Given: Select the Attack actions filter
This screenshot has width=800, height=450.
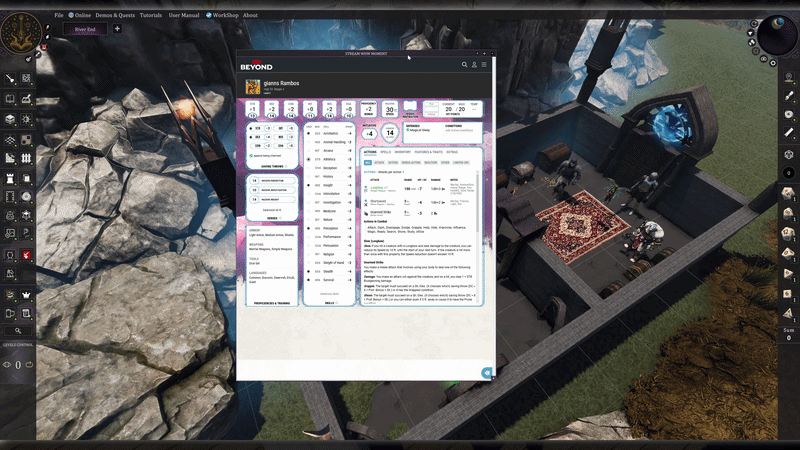Looking at the screenshot, I should tap(379, 163).
